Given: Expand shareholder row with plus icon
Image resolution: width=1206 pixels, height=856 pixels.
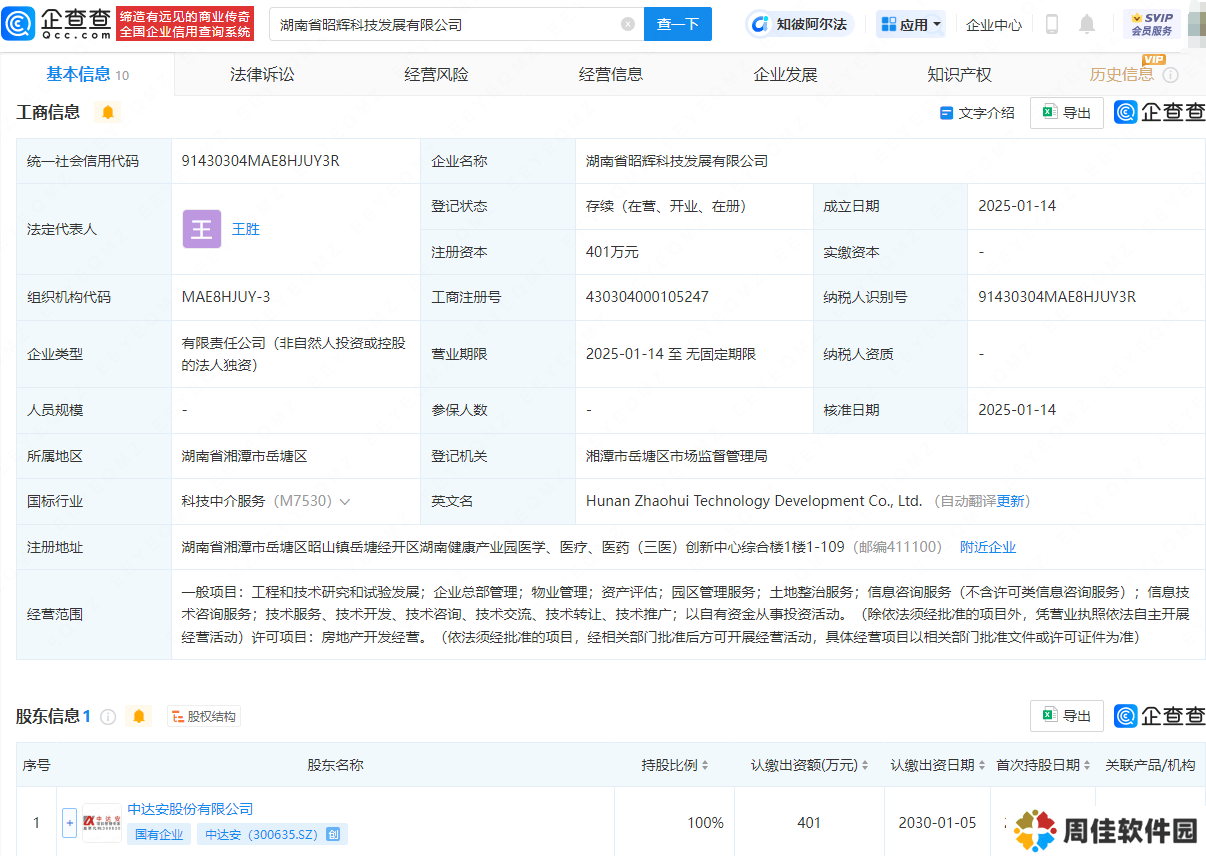Looking at the screenshot, I should click(69, 823).
